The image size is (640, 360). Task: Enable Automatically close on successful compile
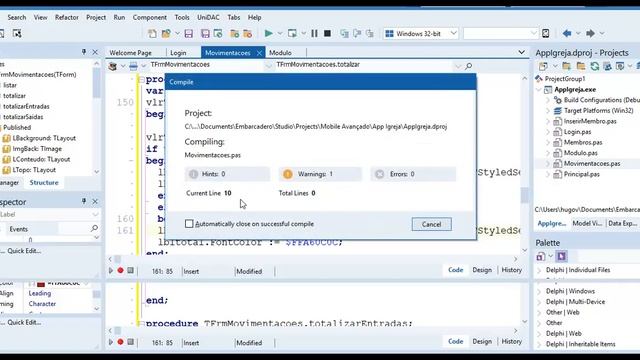pos(189,224)
